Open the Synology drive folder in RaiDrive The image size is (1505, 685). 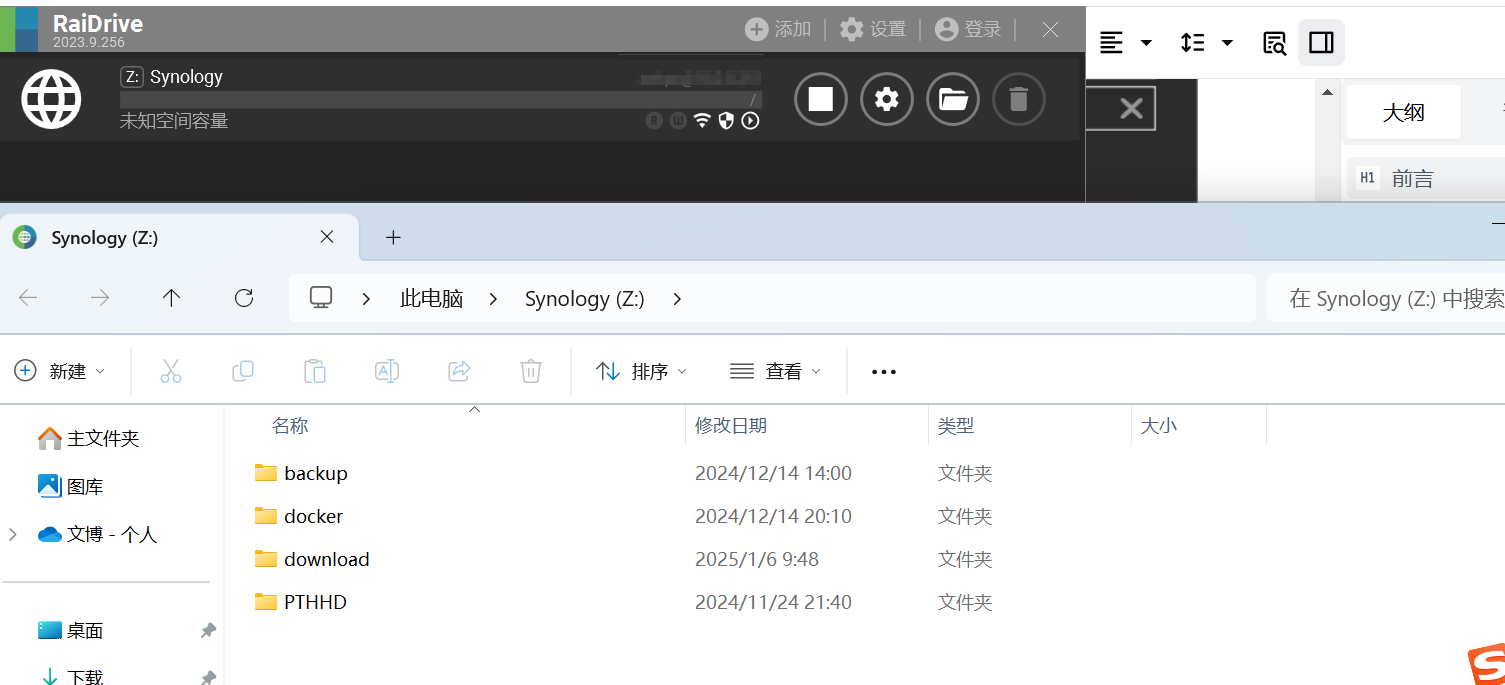(953, 99)
